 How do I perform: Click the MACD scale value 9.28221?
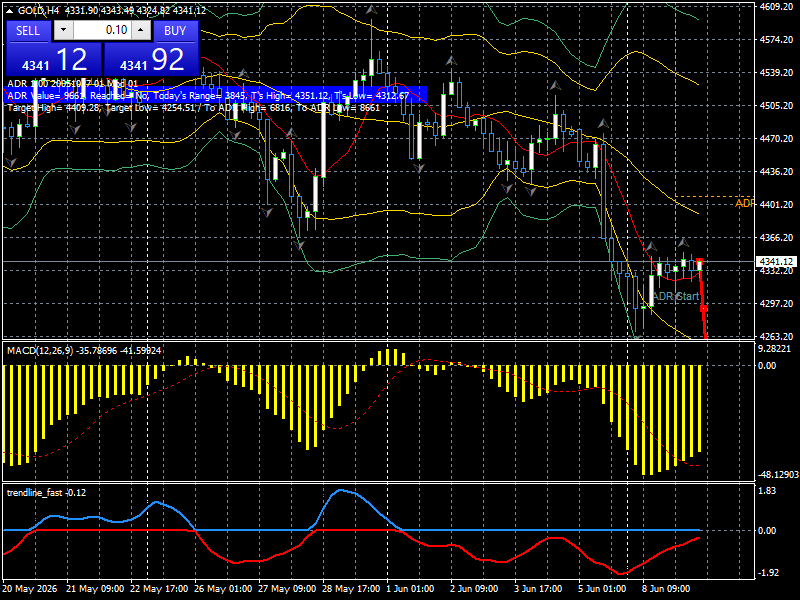[x=774, y=349]
